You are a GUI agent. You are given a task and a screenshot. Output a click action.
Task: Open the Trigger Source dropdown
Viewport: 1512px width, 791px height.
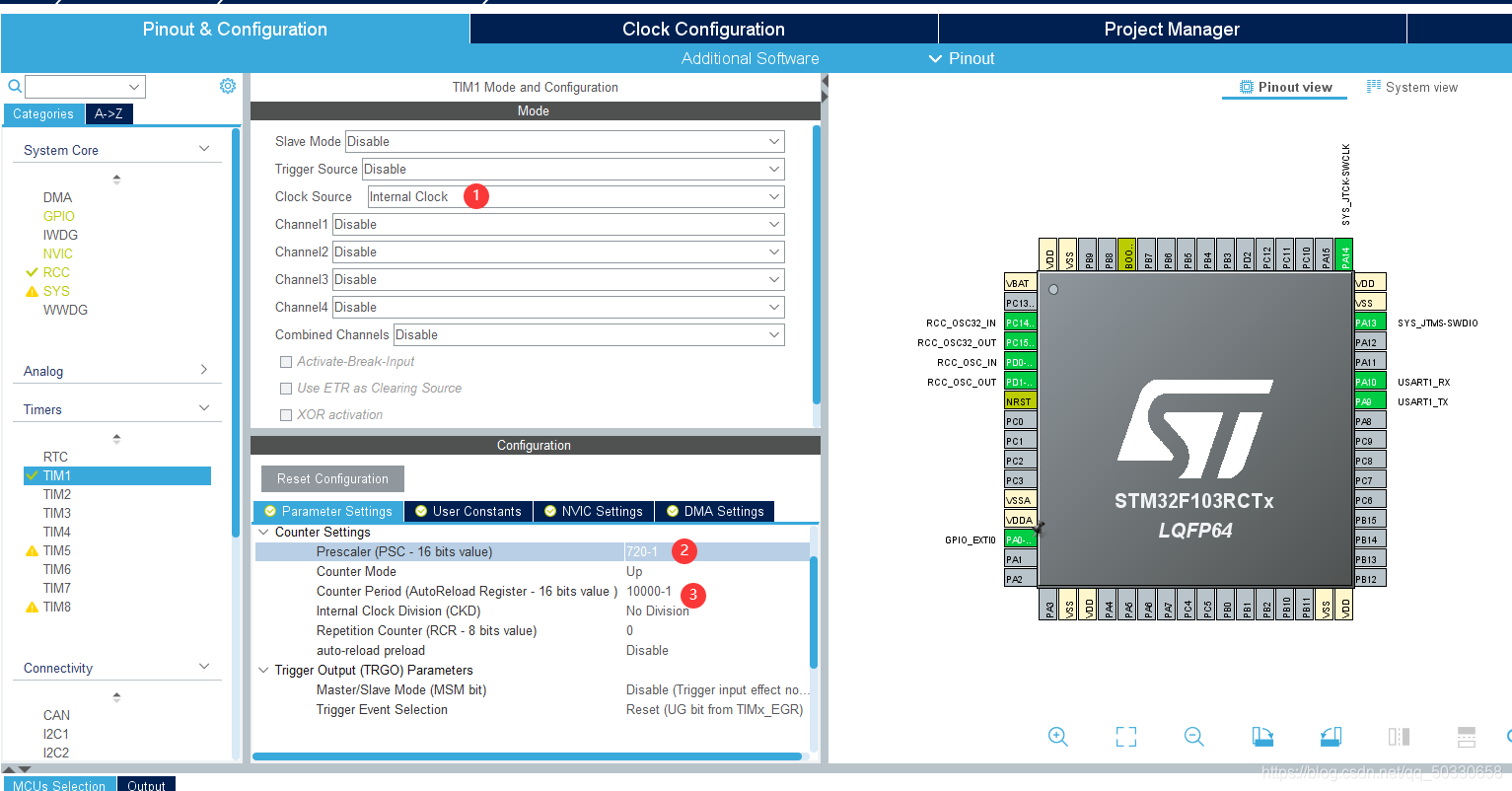573,169
